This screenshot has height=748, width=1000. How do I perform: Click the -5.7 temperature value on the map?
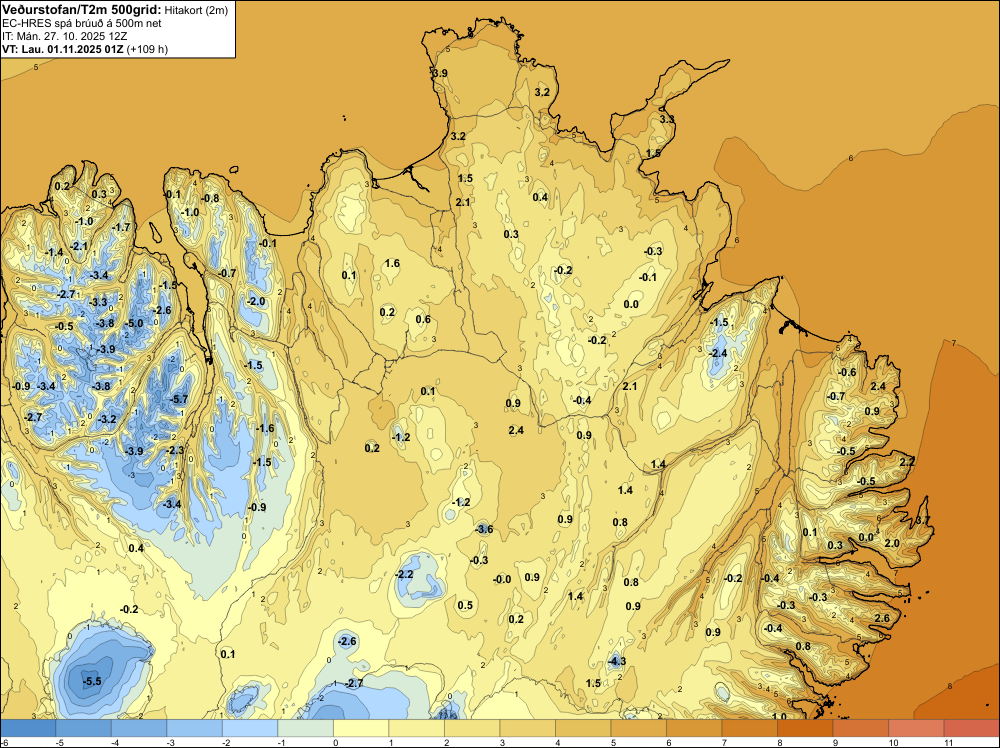180,399
